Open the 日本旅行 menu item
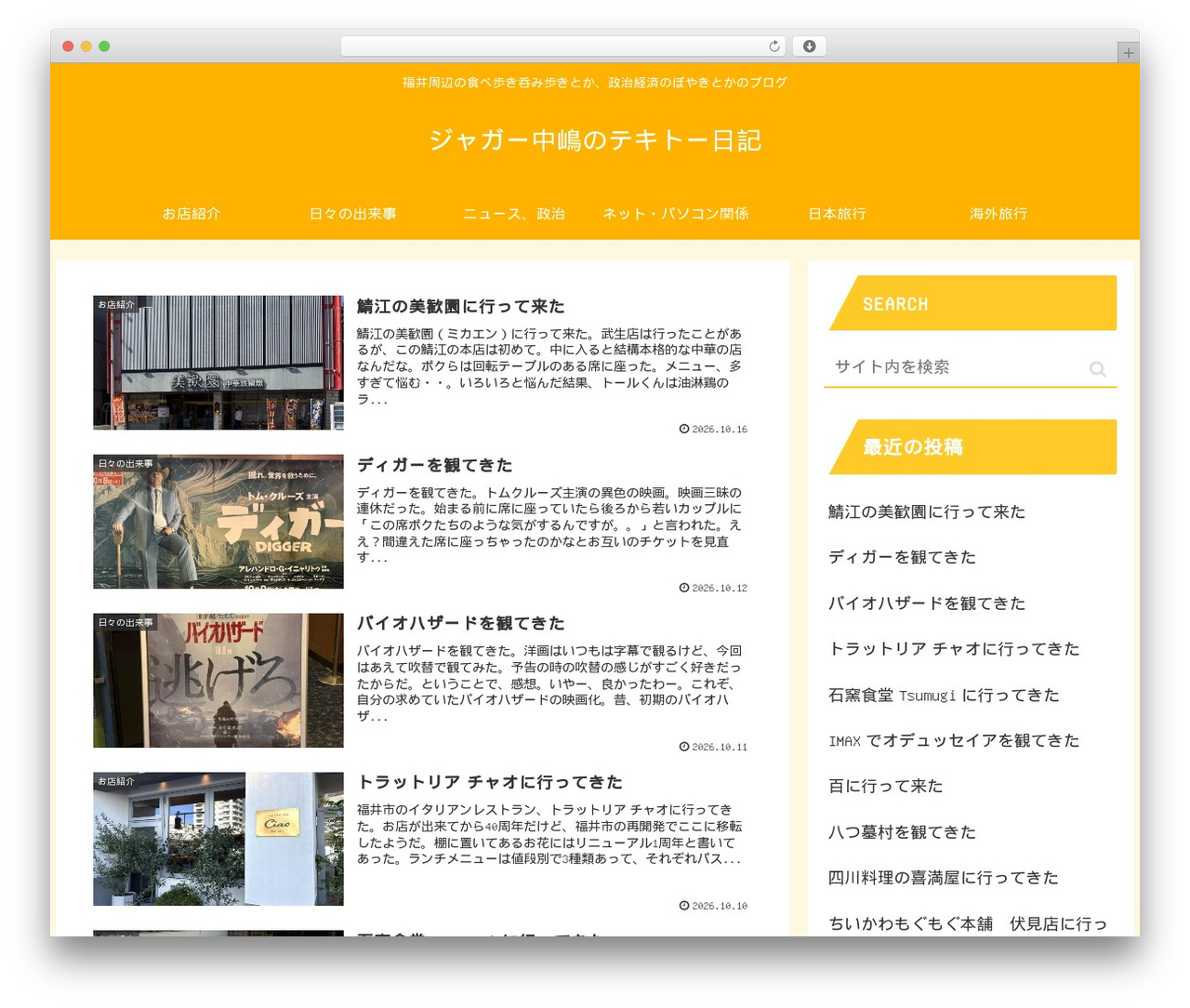The height and width of the screenshot is (1008, 1190). (837, 214)
